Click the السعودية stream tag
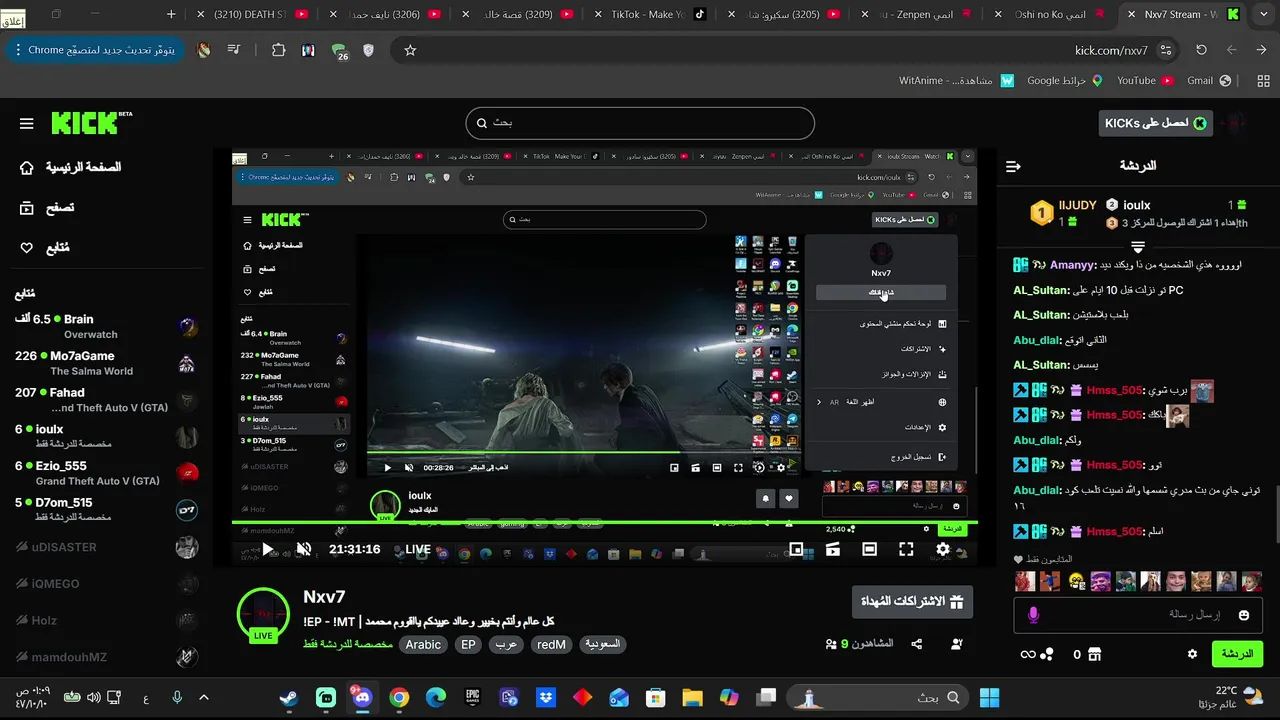This screenshot has height=720, width=1280. pos(603,645)
